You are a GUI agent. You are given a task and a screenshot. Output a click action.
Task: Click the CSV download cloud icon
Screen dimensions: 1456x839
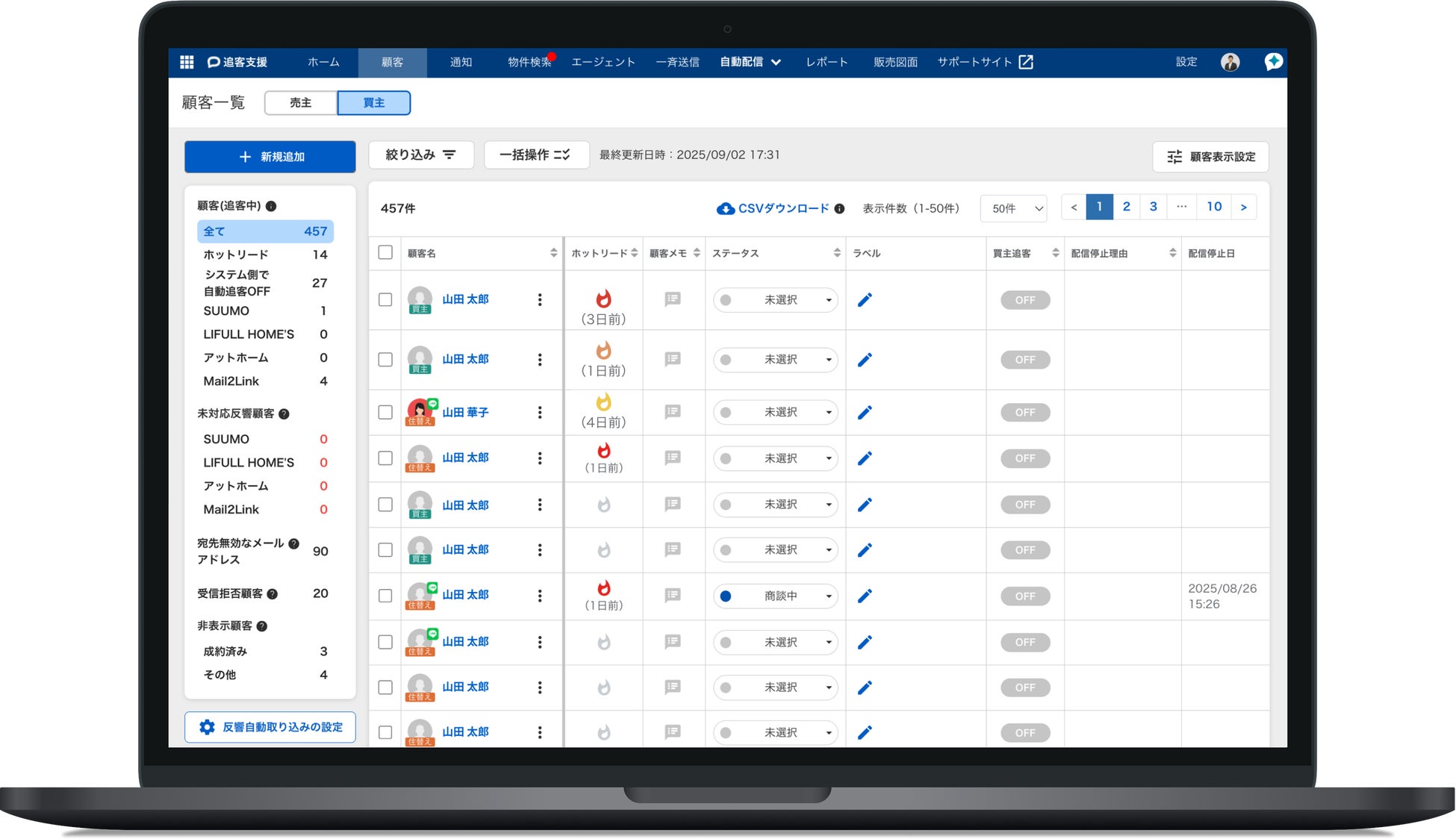pyautogui.click(x=725, y=209)
